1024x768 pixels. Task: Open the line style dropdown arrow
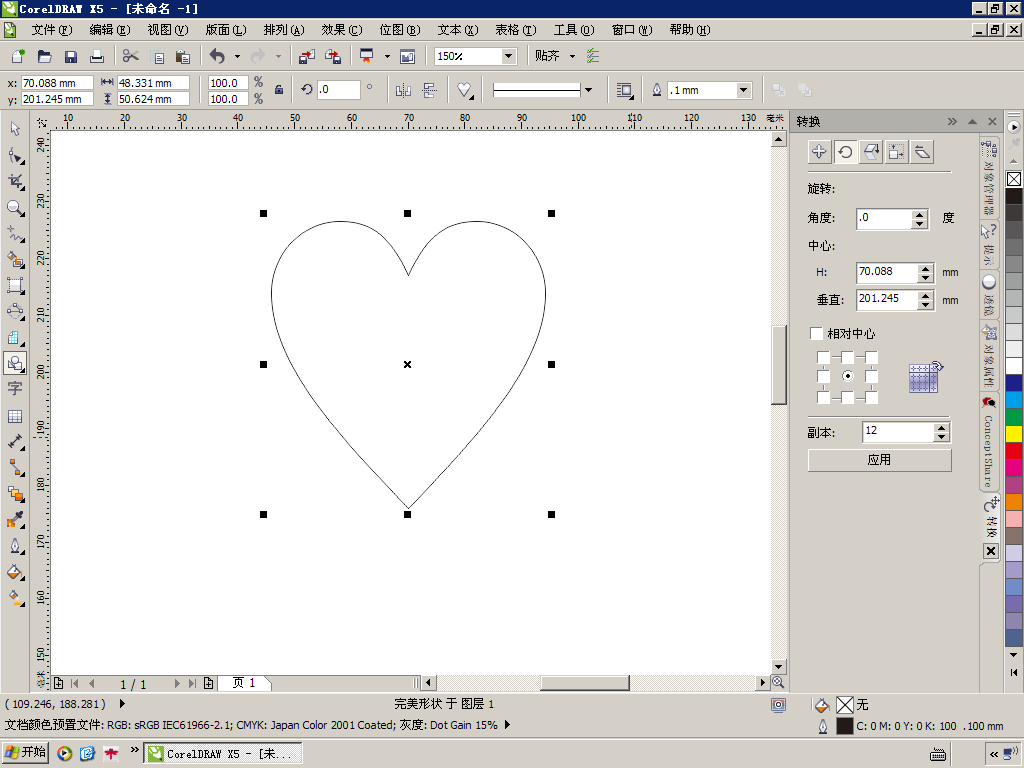pyautogui.click(x=588, y=90)
